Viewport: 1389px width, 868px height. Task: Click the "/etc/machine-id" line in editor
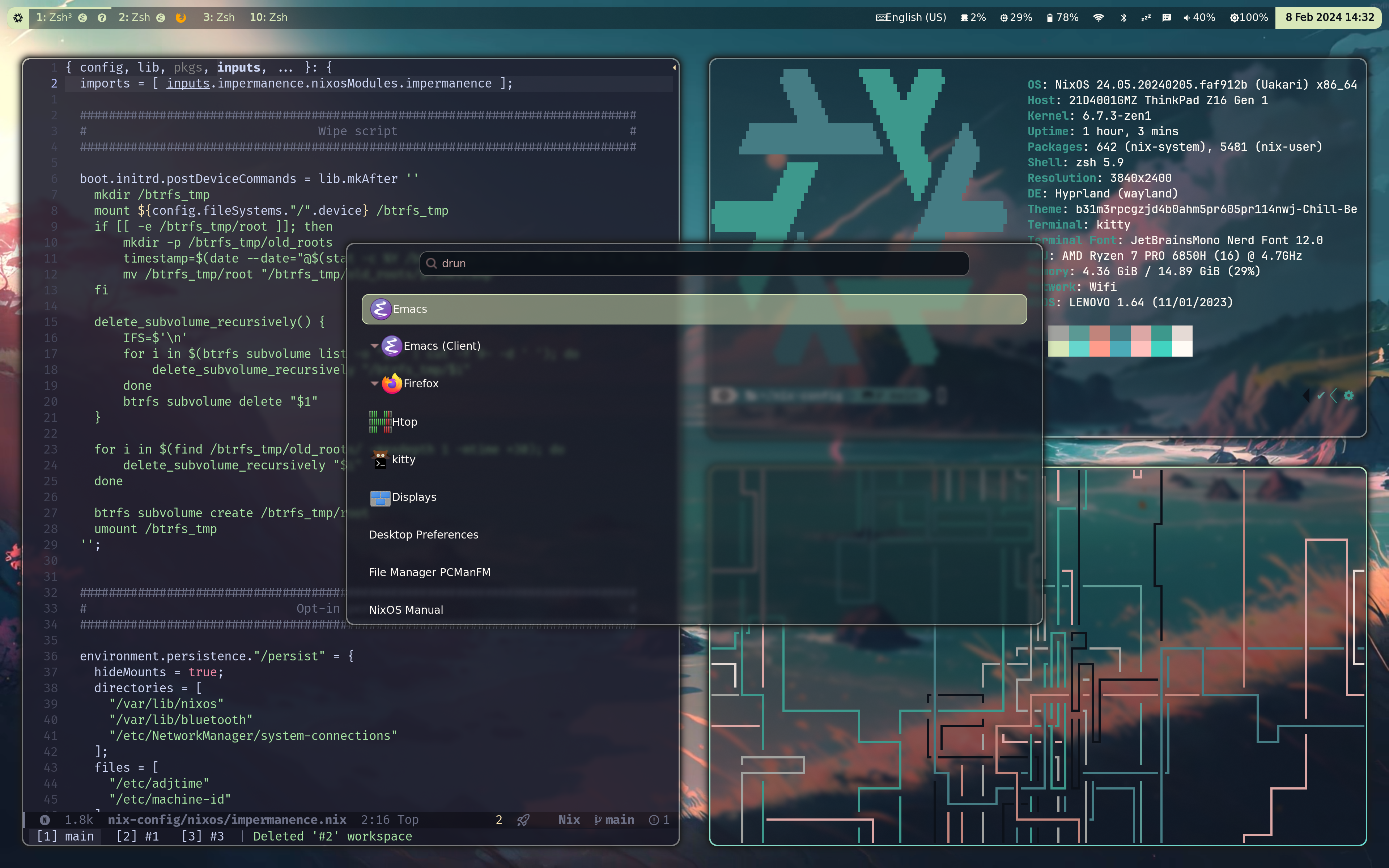point(170,800)
